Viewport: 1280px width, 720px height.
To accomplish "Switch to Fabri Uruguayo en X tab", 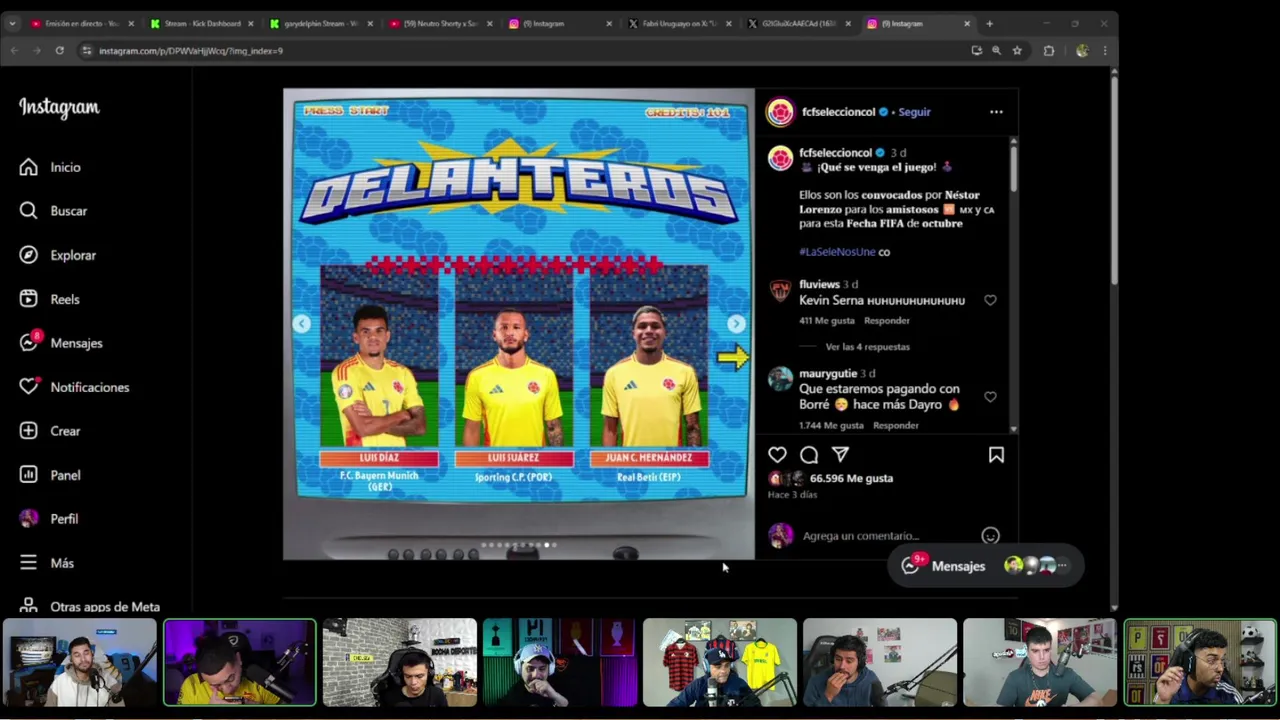I will point(679,23).
